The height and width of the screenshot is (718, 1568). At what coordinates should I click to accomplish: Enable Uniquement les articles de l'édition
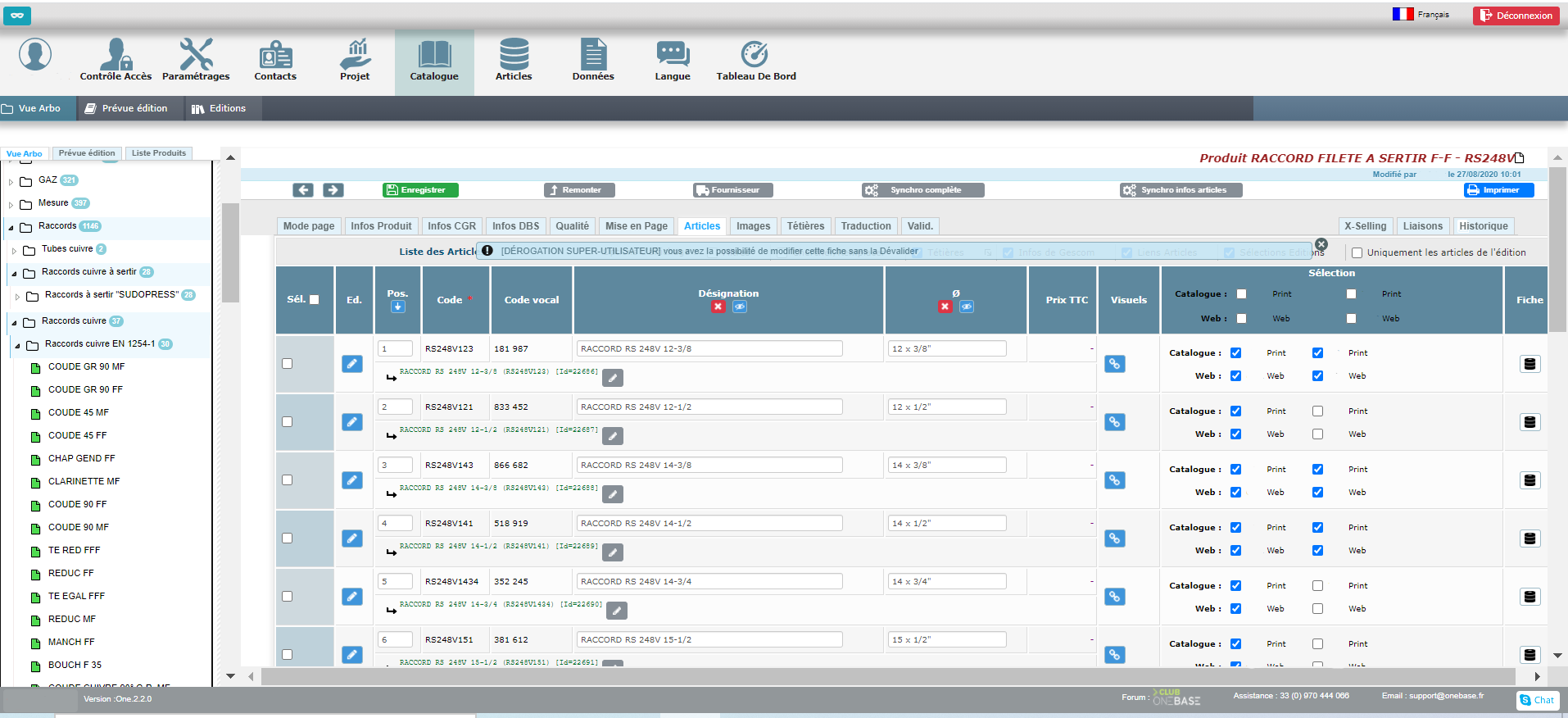tap(1357, 253)
